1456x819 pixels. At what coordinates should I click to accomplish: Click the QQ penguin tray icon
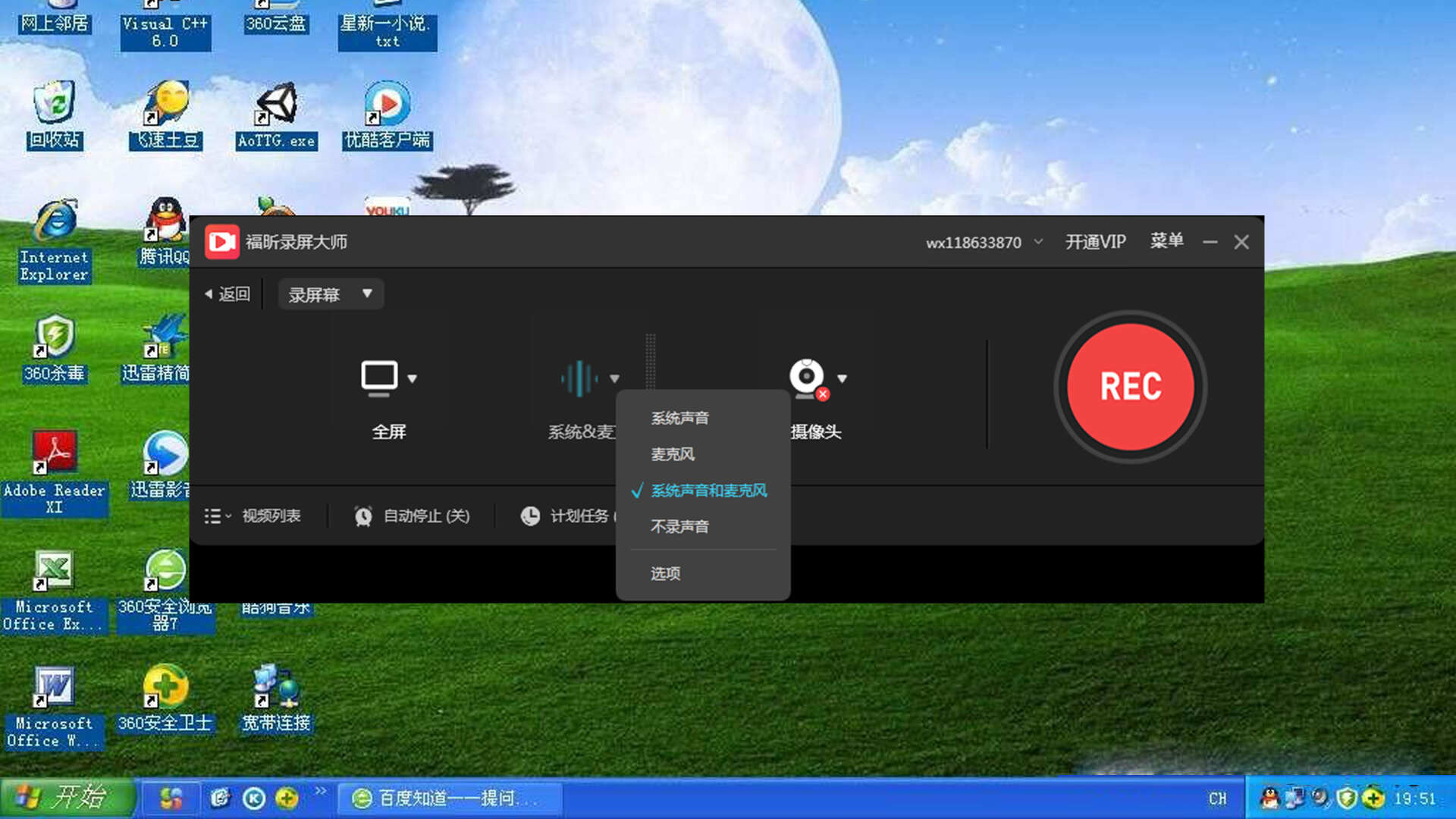coord(1269,798)
